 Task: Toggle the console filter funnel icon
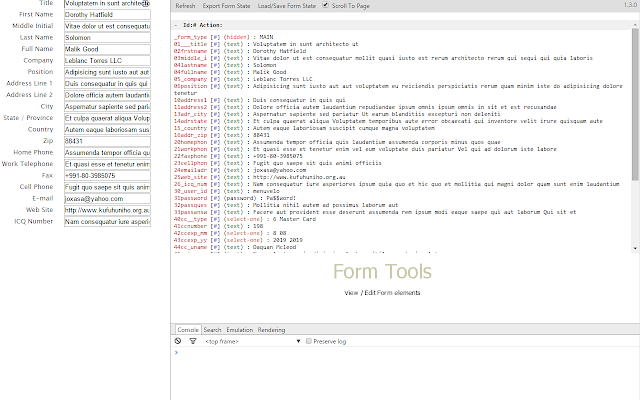(193, 341)
